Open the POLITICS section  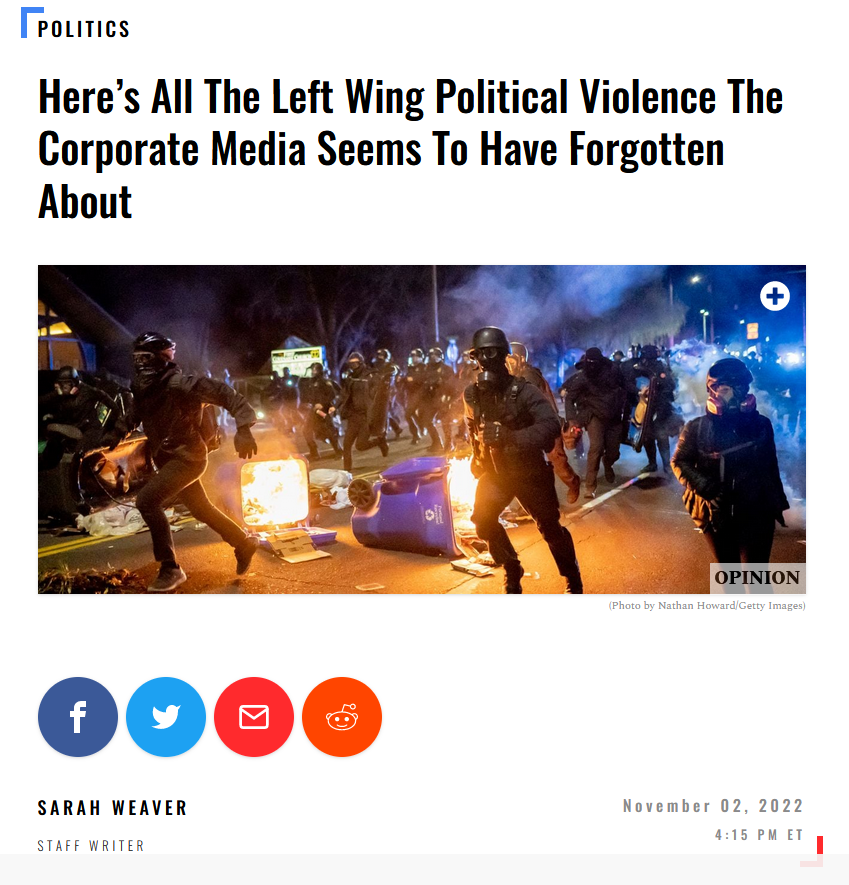coord(84,29)
